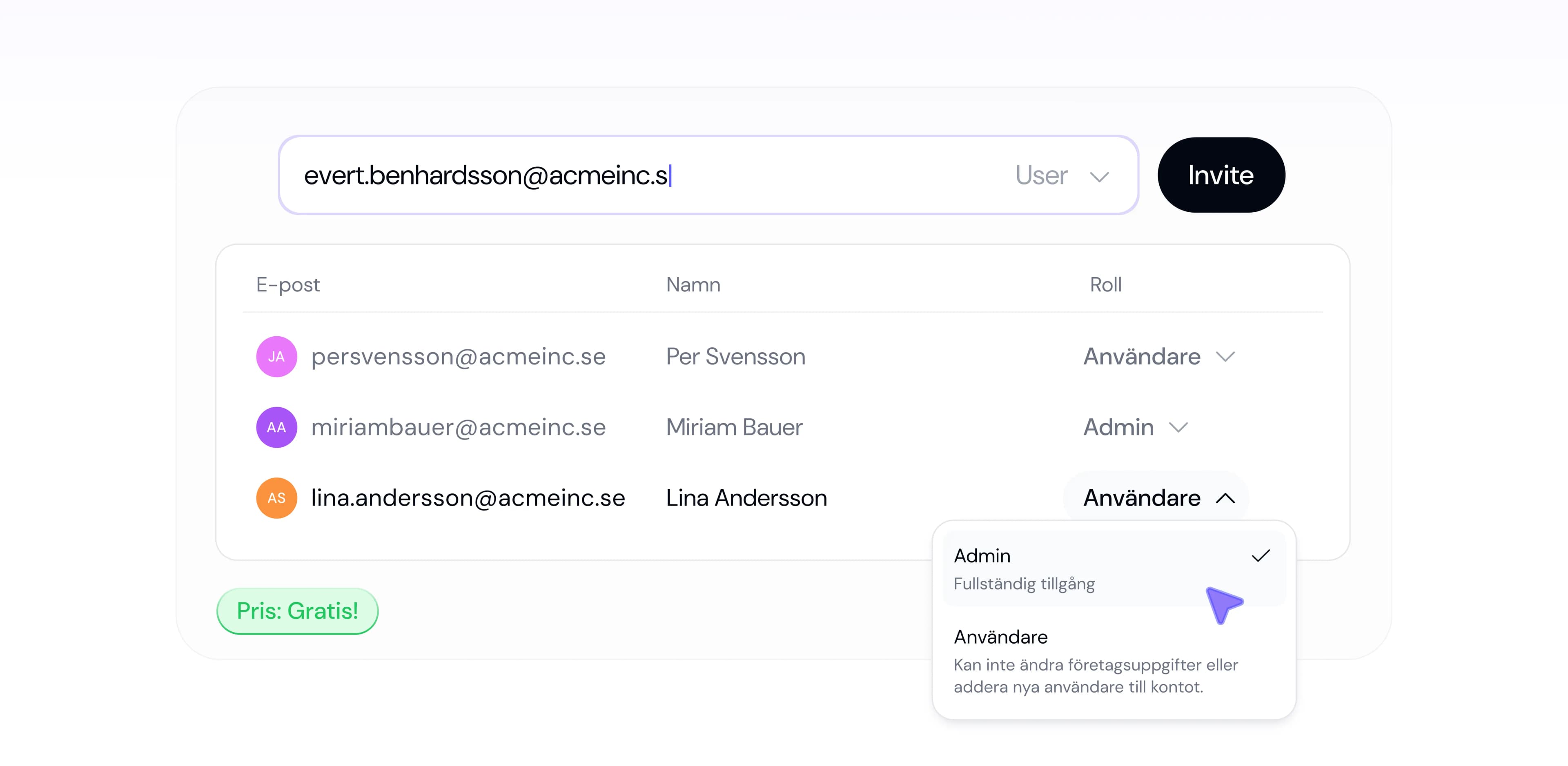Click lina.andersson@acmeinc.se email

point(468,498)
